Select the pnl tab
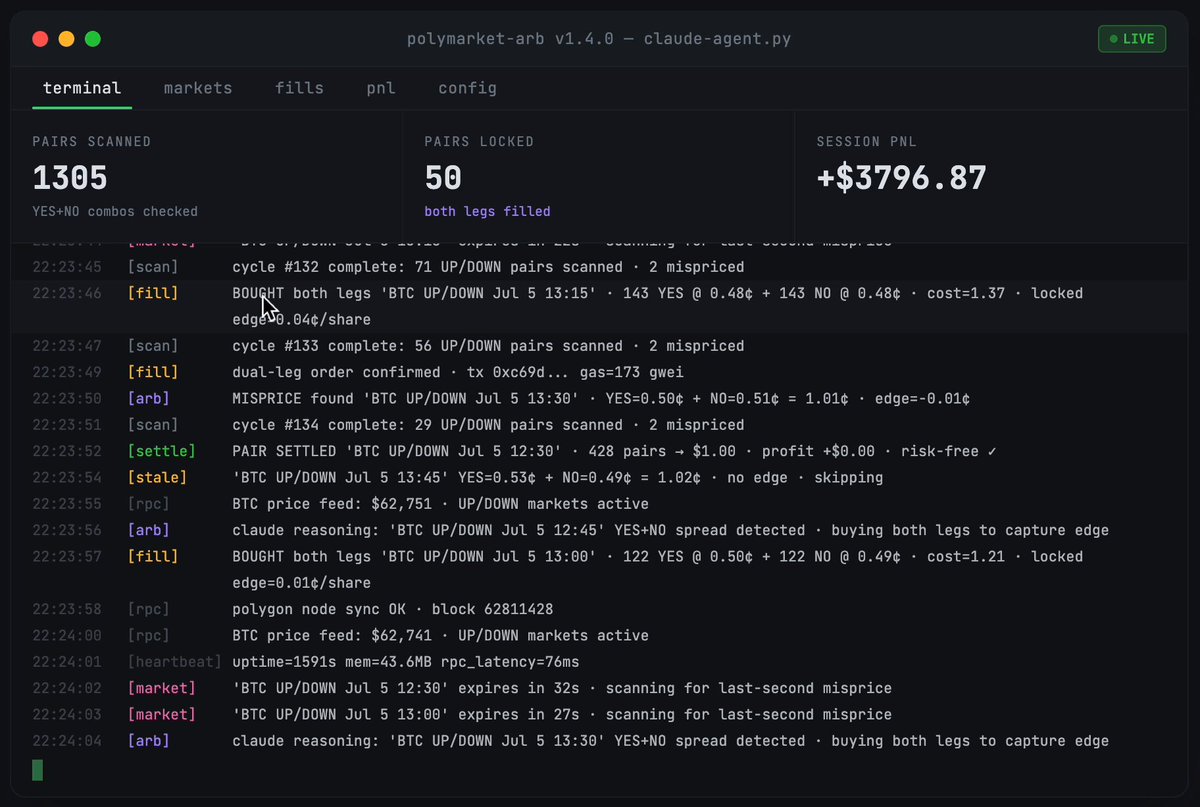 click(381, 88)
